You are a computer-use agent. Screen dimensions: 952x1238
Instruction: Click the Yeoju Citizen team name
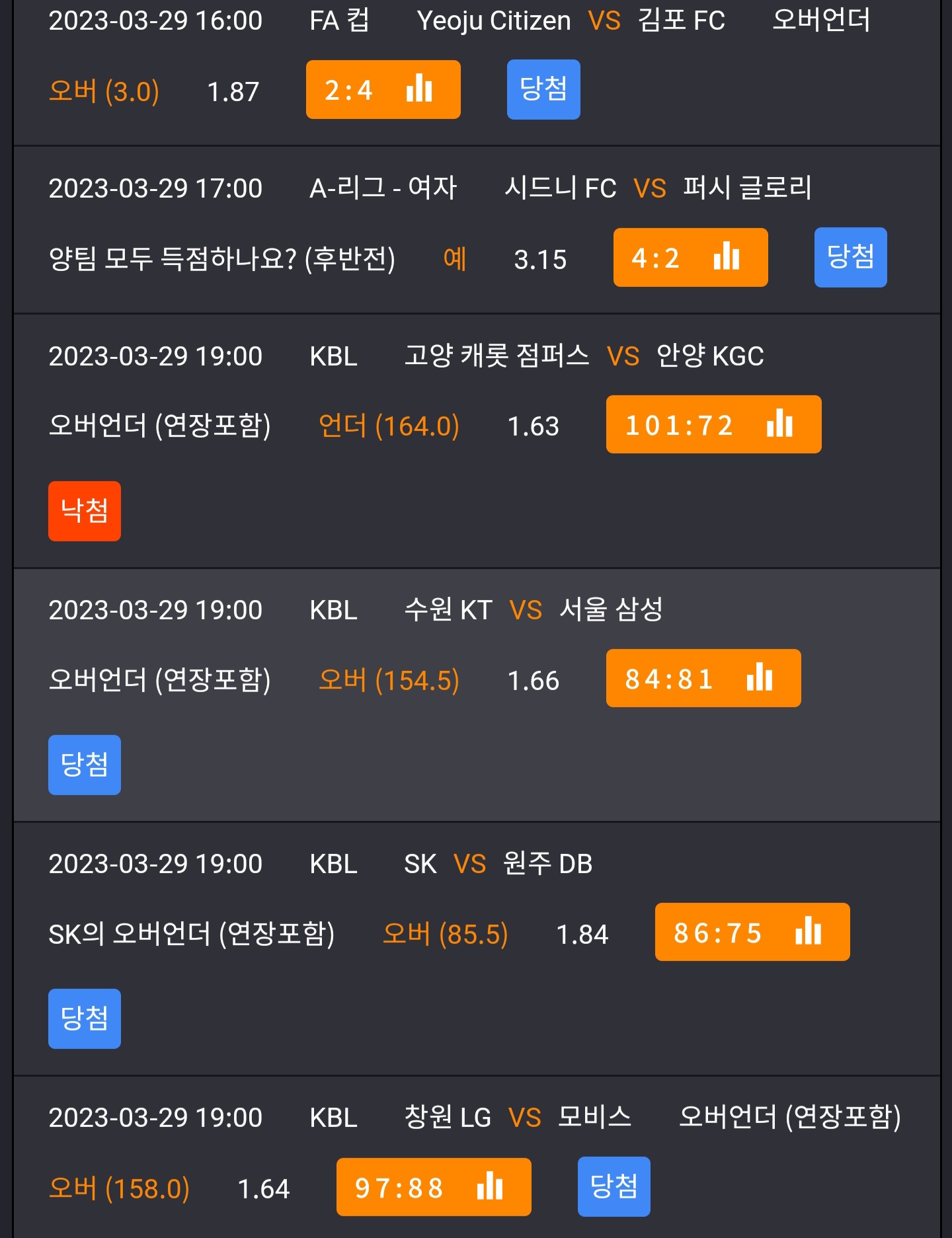(494, 21)
